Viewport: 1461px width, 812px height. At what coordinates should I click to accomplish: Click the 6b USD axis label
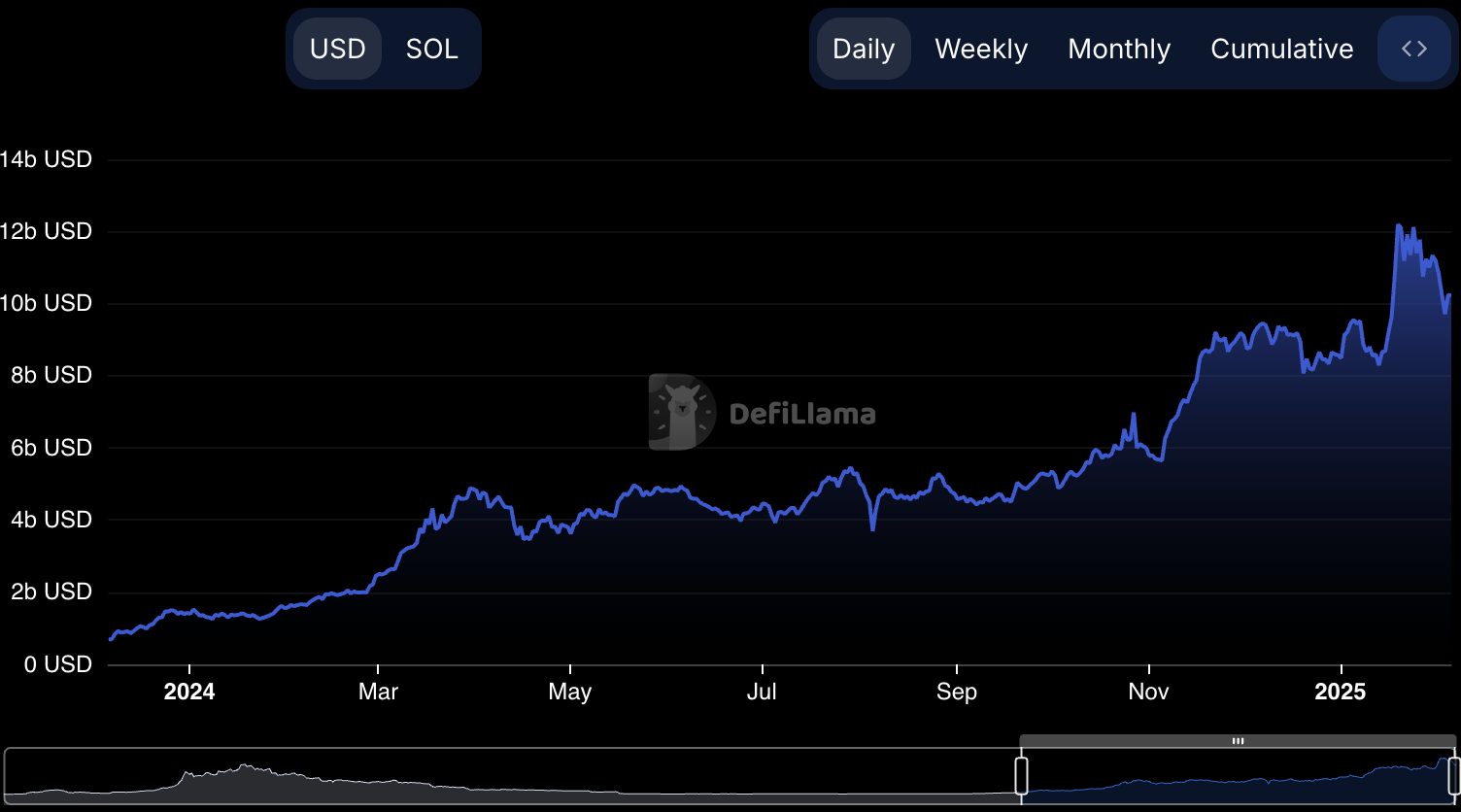pyautogui.click(x=51, y=448)
